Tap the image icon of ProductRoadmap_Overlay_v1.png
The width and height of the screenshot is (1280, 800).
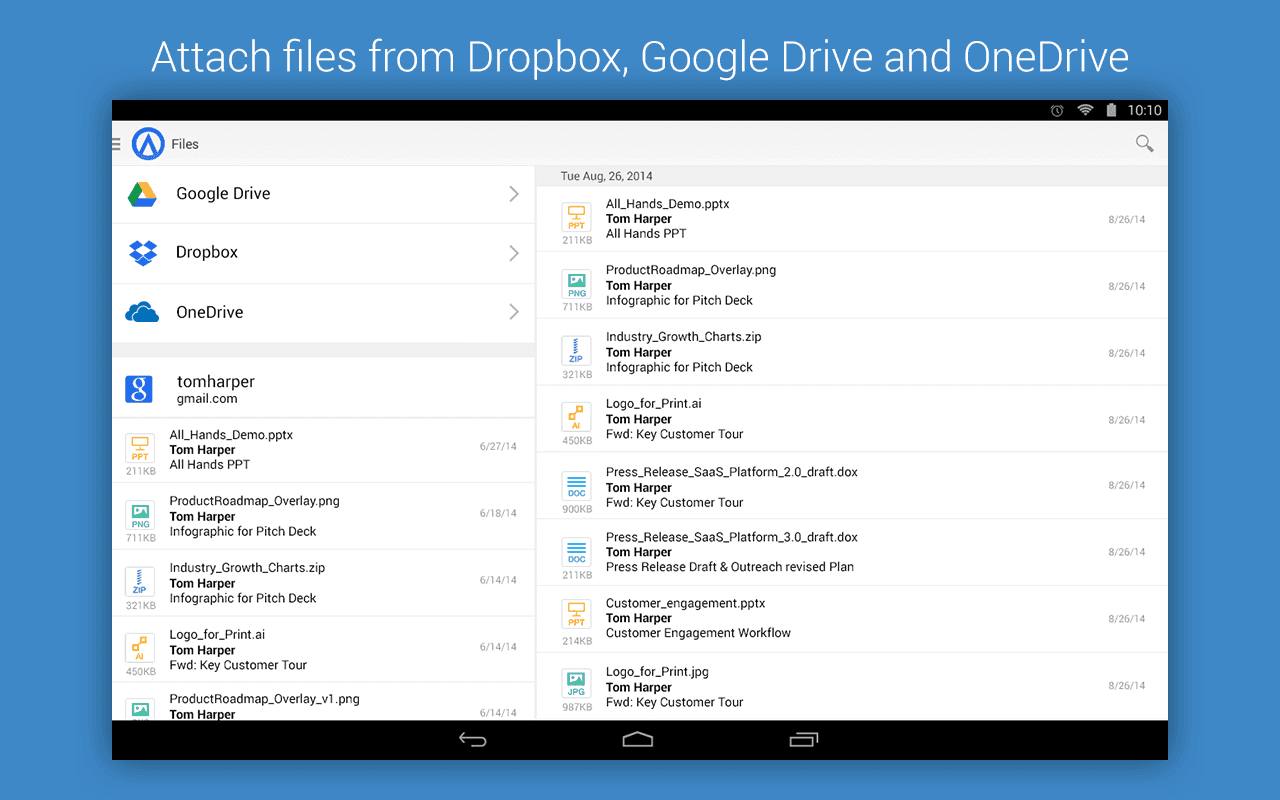click(x=140, y=709)
